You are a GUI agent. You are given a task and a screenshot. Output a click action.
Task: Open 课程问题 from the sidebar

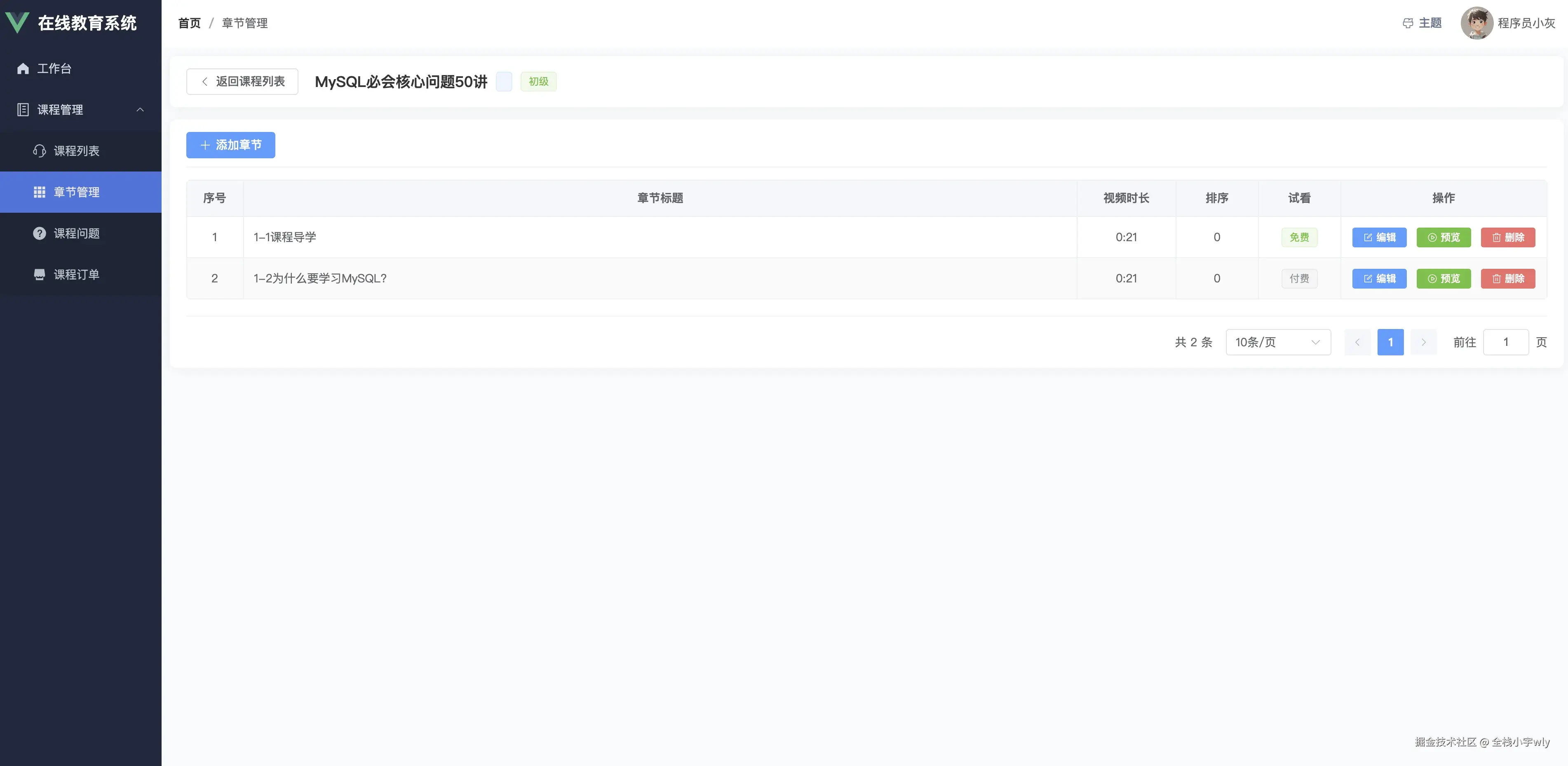pos(76,233)
